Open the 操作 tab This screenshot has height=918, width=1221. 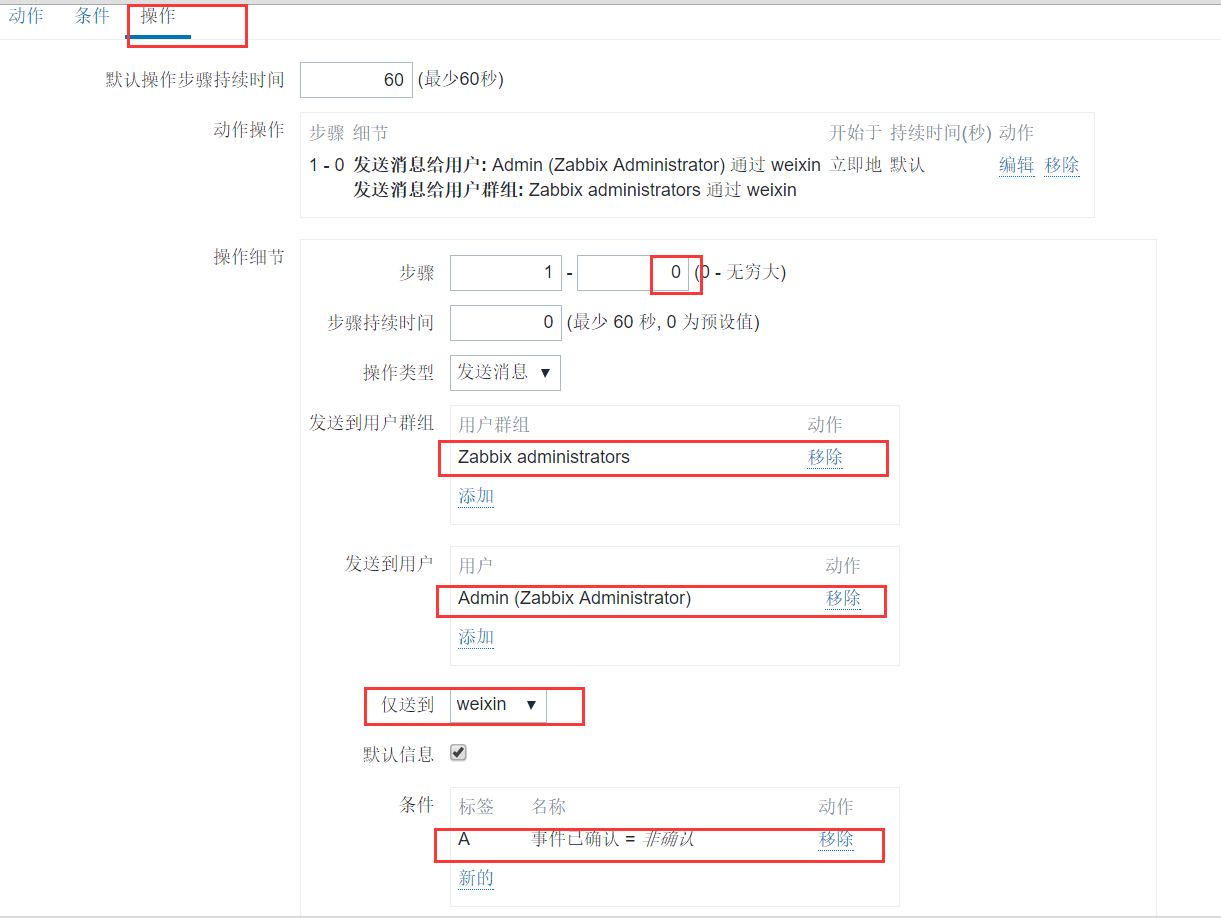tap(158, 16)
